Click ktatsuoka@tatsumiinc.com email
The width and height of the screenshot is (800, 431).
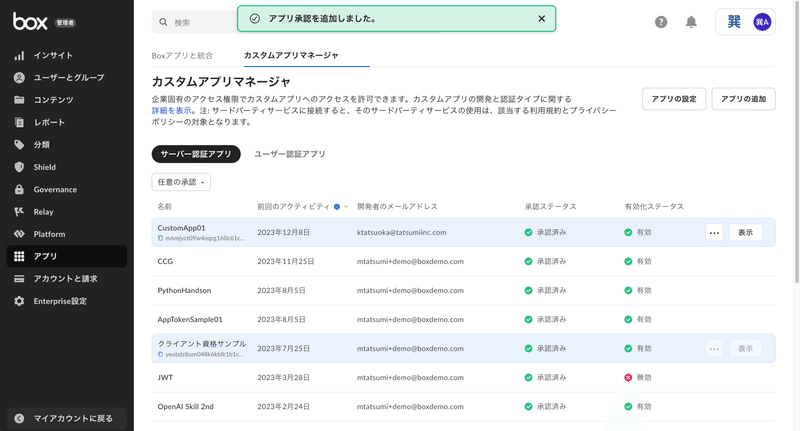(x=402, y=233)
